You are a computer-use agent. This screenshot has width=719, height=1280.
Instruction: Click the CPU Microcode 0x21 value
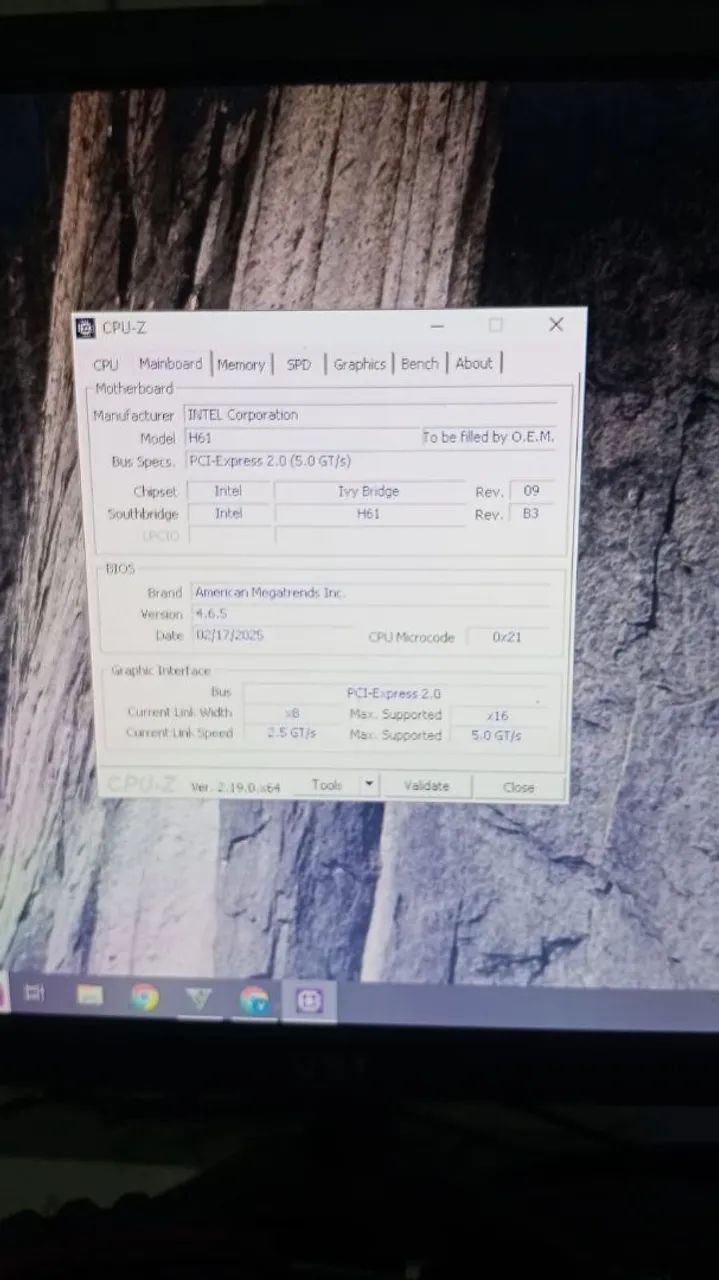click(507, 637)
